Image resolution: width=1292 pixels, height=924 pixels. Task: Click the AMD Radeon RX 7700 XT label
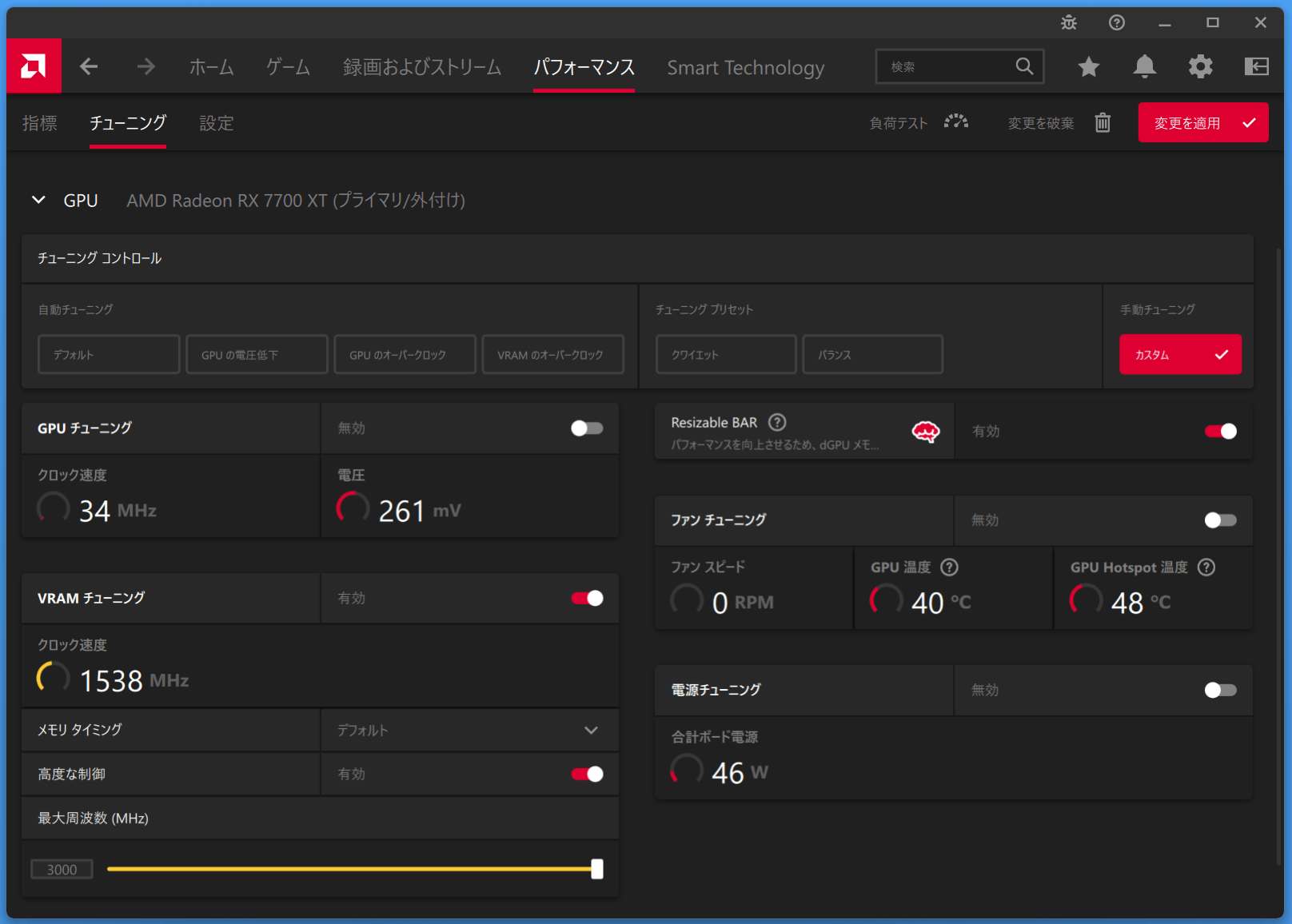point(296,200)
